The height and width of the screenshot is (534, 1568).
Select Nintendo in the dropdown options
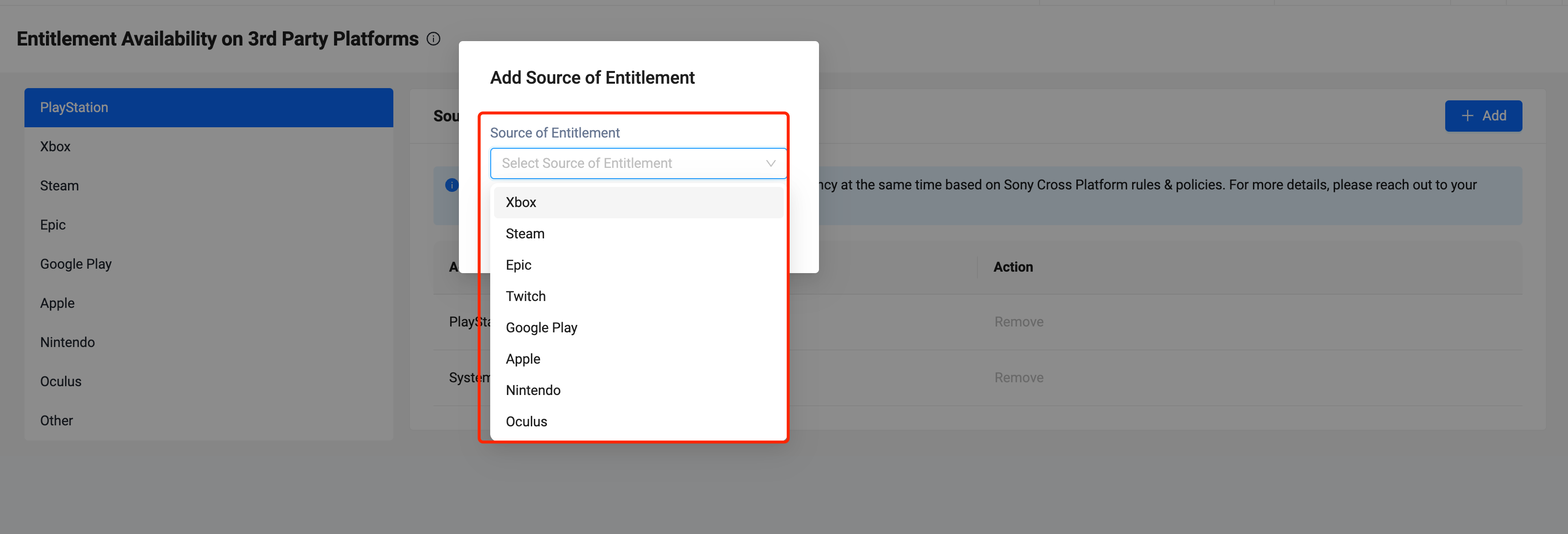(638, 390)
